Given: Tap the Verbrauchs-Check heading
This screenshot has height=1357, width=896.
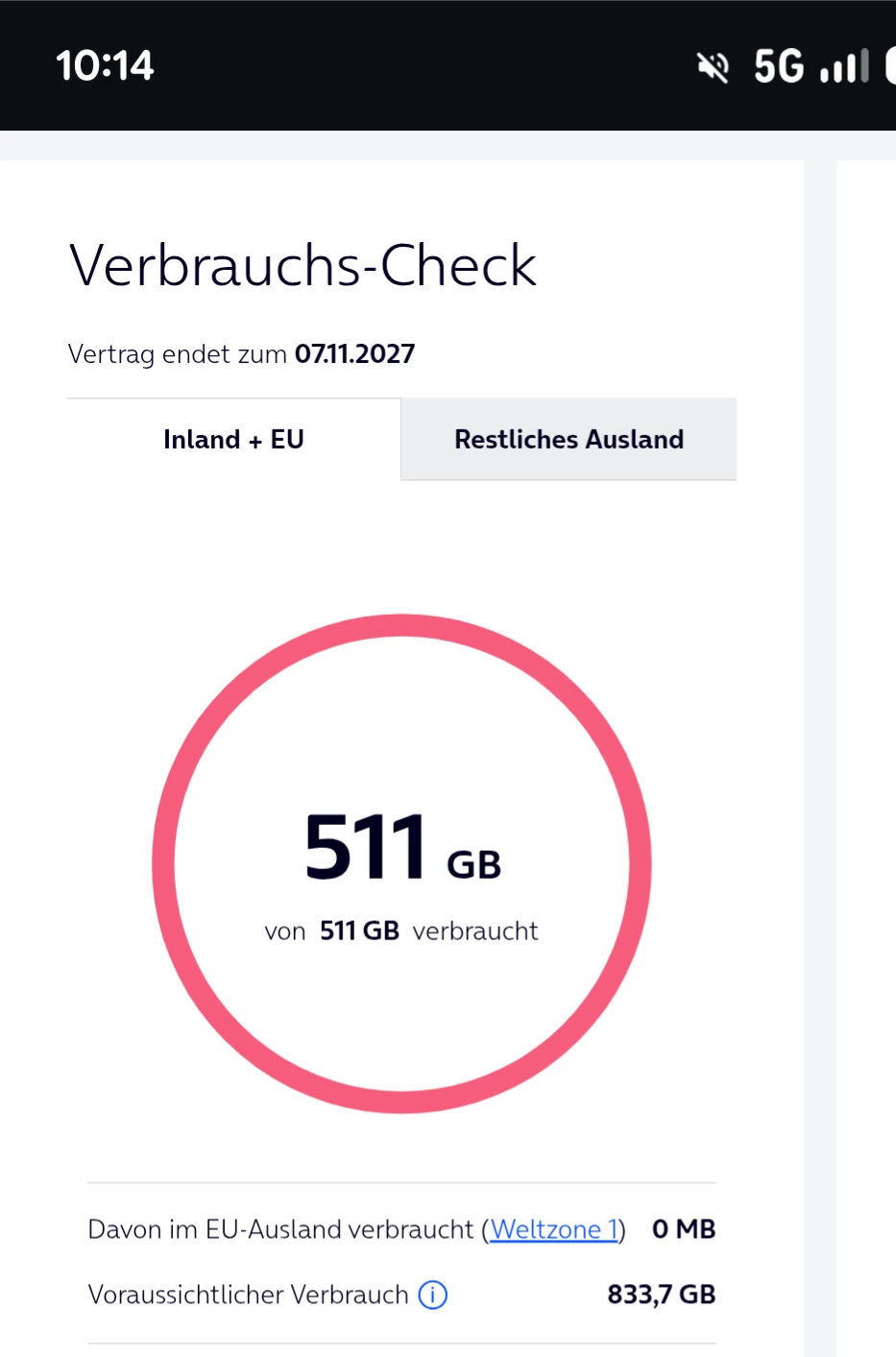Looking at the screenshot, I should pos(303,265).
